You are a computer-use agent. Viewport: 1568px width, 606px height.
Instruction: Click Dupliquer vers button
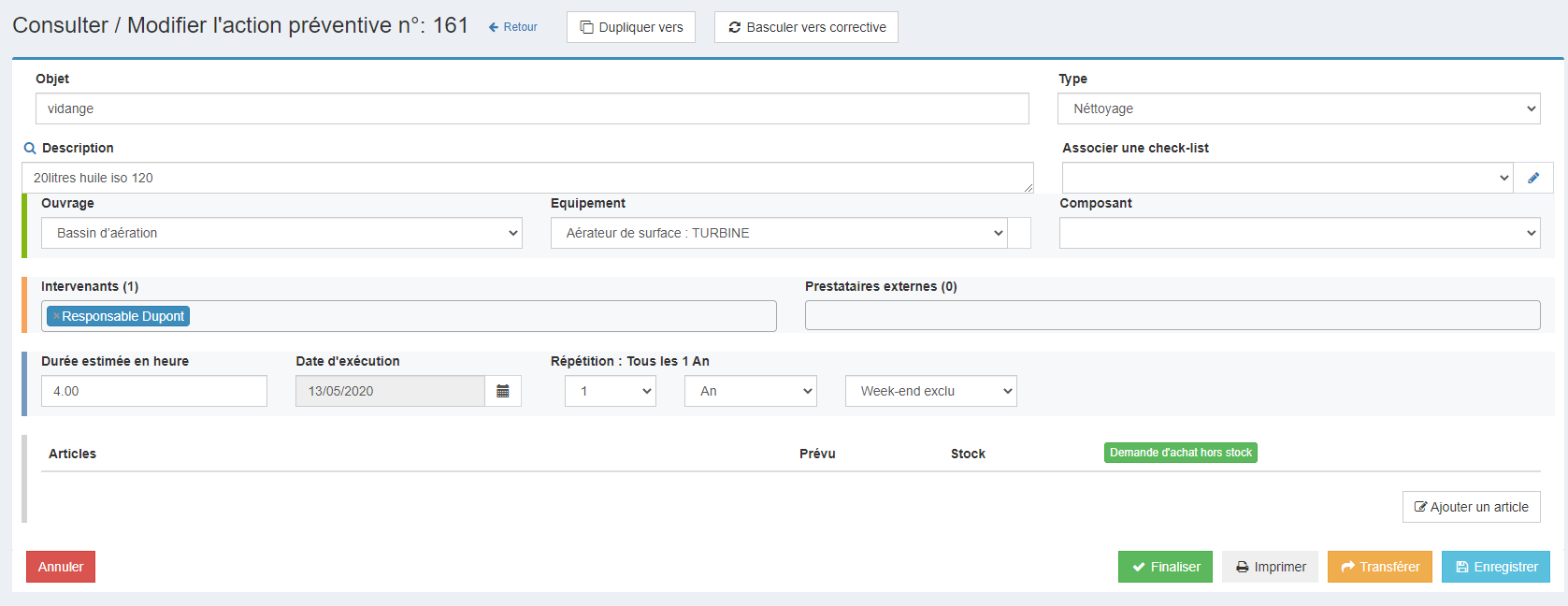pos(631,27)
